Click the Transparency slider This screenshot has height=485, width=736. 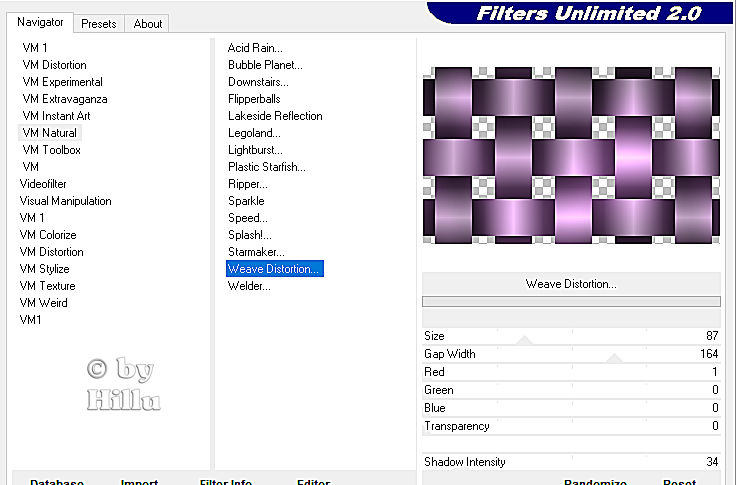point(571,426)
